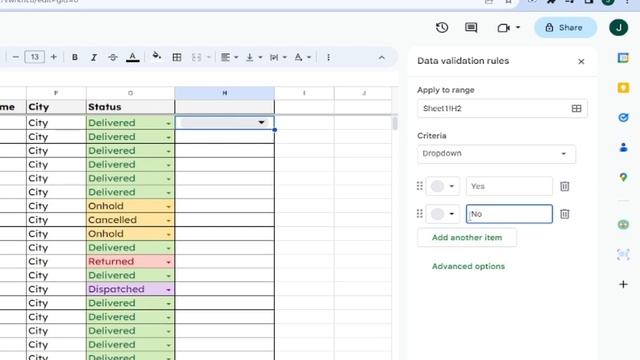Select the City header cell
Image resolution: width=640 pixels, height=360 pixels.
(56, 107)
